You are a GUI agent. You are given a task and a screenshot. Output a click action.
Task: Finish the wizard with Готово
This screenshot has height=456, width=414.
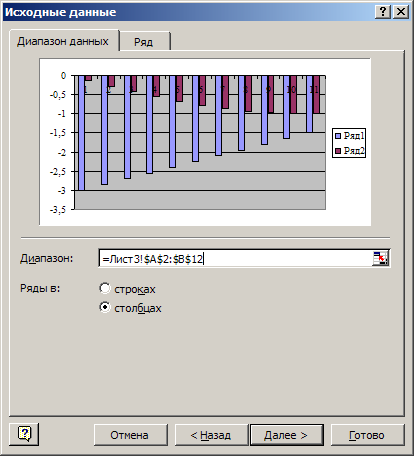coord(367,435)
